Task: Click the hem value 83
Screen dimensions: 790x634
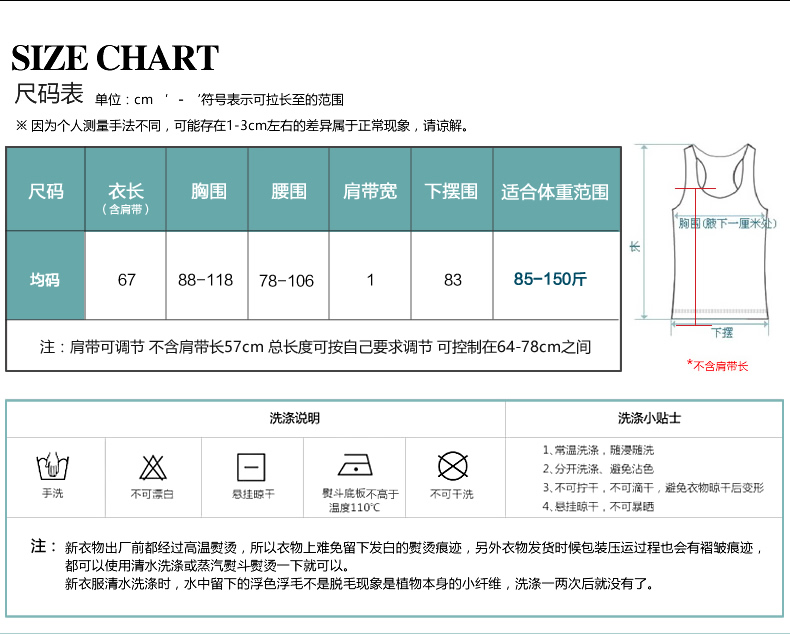Action: coord(452,280)
